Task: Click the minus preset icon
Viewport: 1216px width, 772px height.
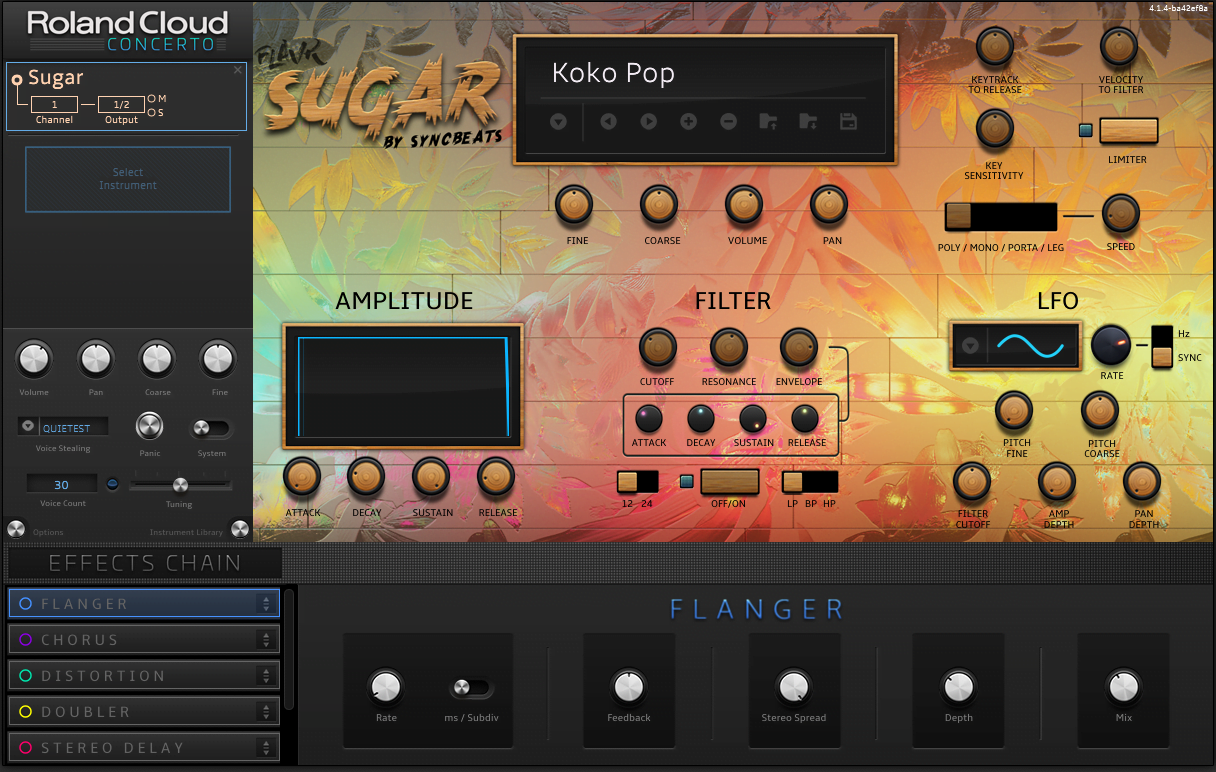Action: (729, 122)
